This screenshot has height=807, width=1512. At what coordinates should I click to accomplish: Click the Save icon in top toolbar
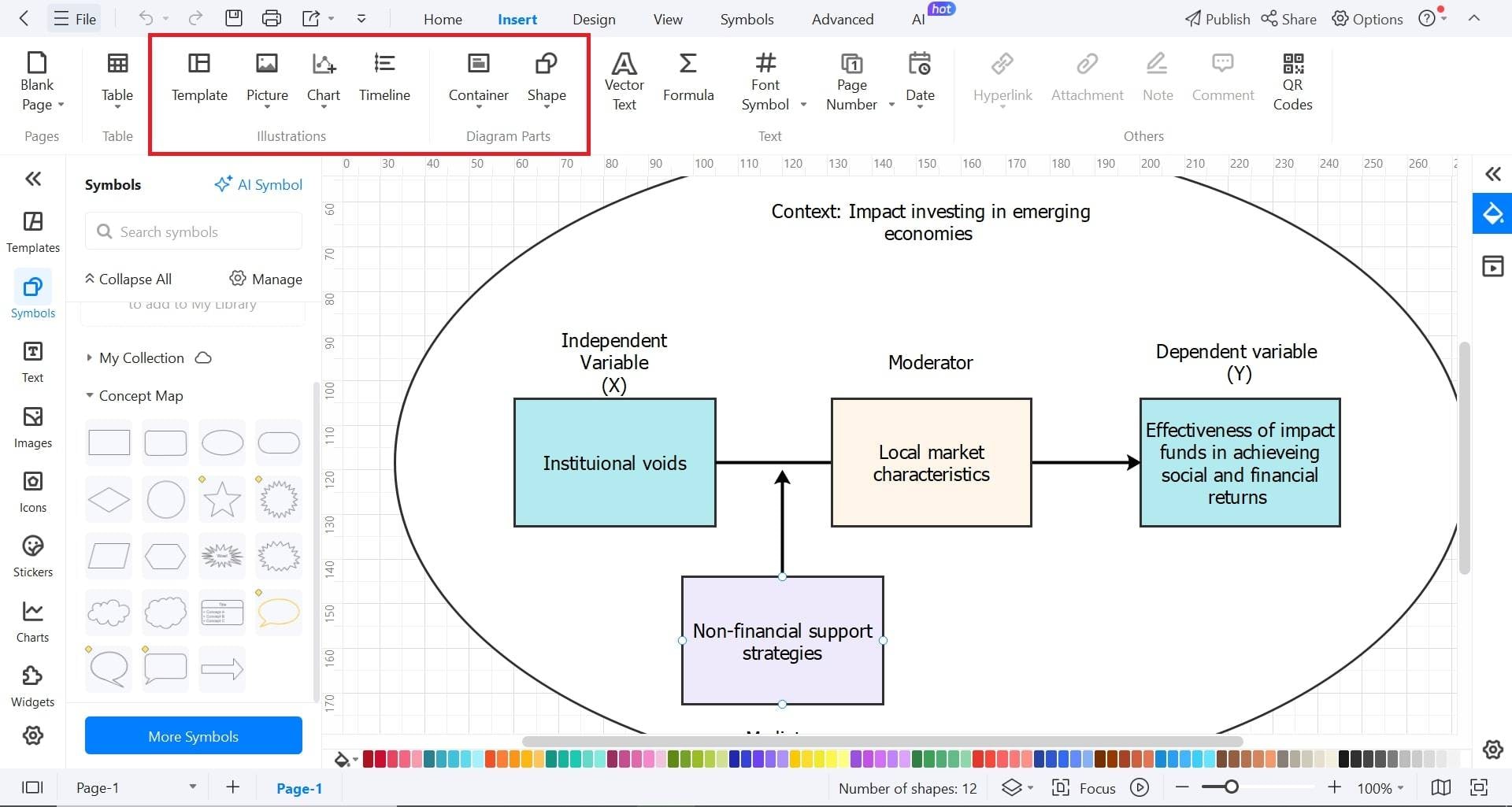234,18
